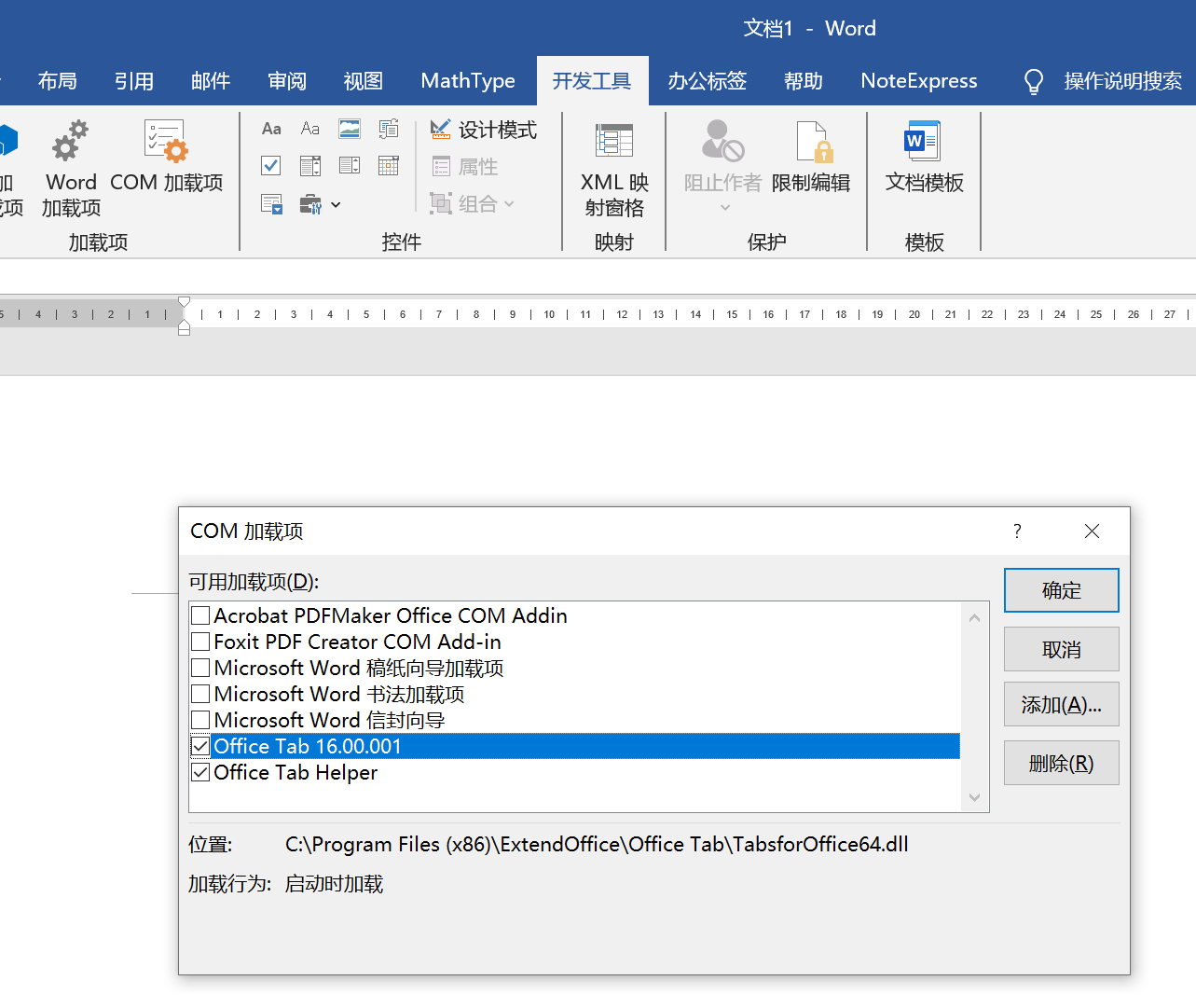Insert rich text content control (Aa bold)
The height and width of the screenshot is (1008, 1196).
271,129
